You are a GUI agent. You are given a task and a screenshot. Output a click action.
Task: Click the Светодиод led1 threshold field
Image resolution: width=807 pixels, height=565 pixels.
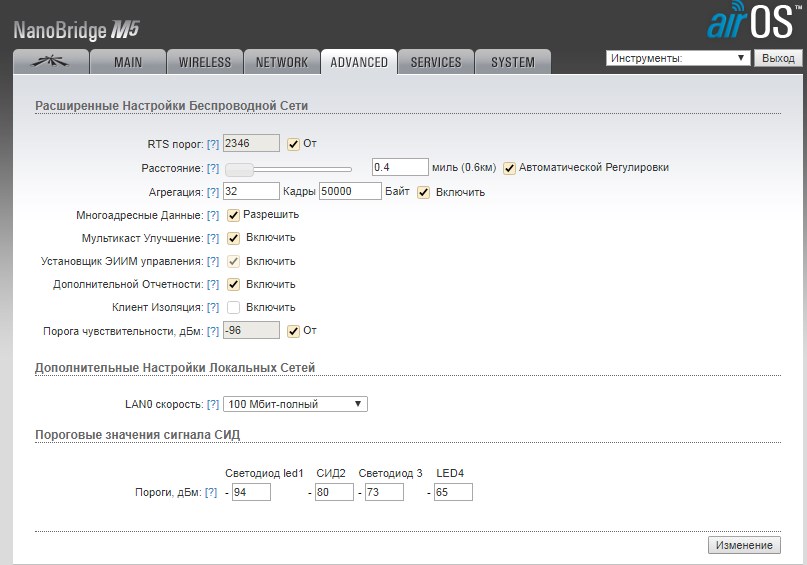coord(251,492)
